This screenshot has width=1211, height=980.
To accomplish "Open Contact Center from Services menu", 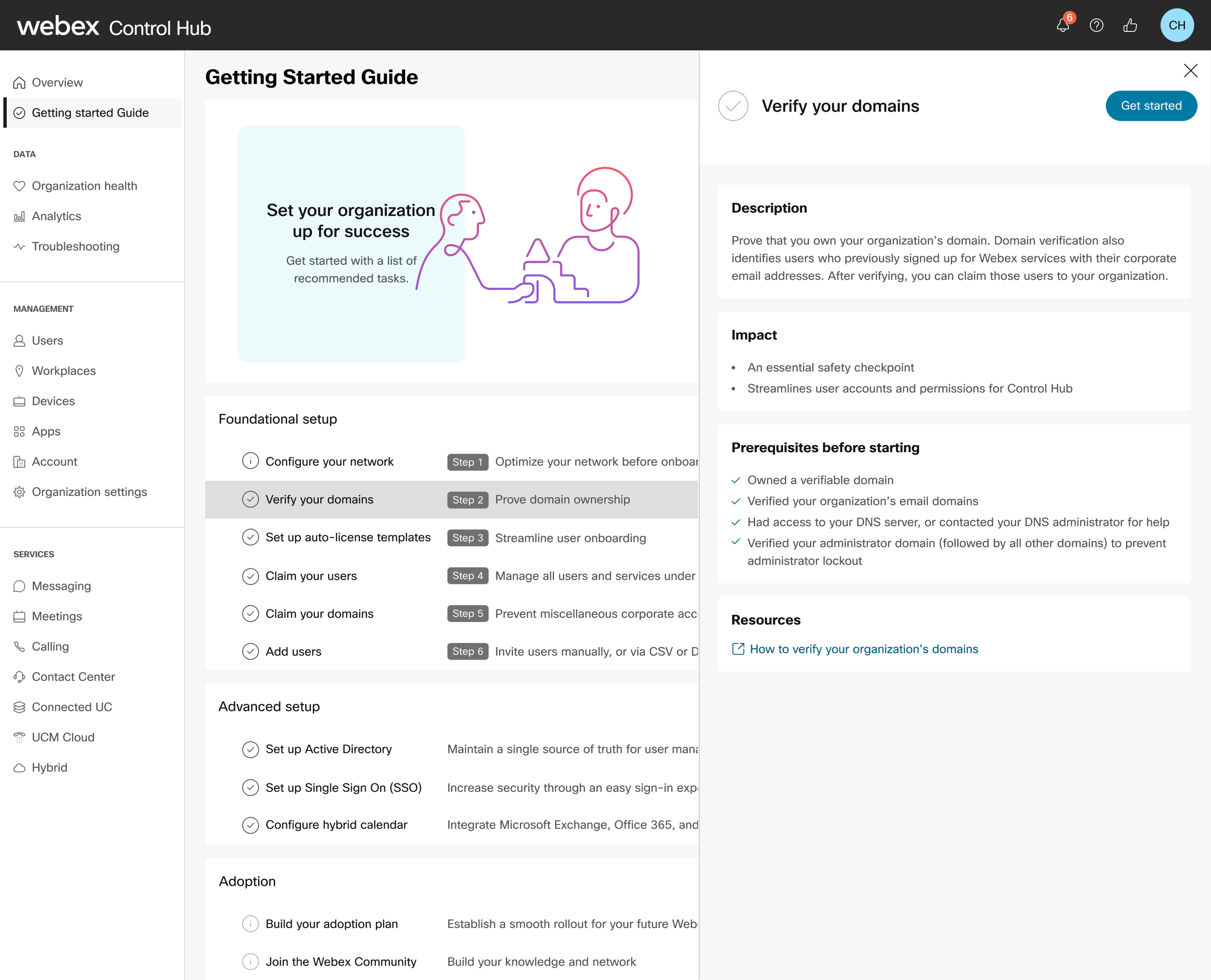I will [73, 677].
